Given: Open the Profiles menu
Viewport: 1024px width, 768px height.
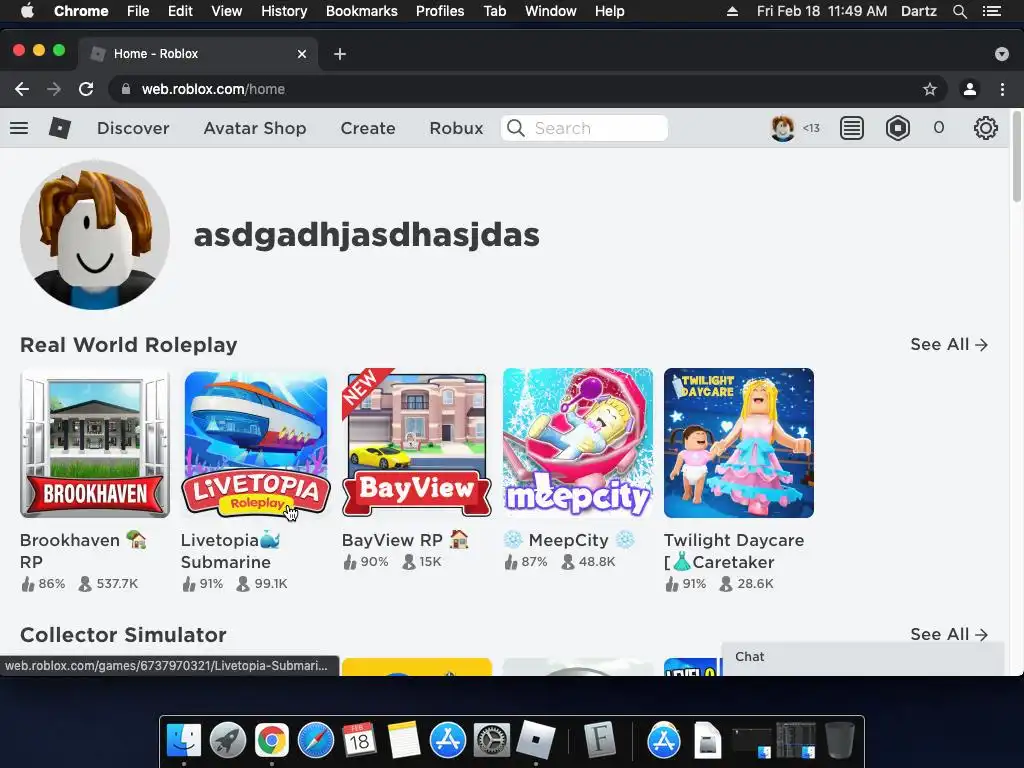Looking at the screenshot, I should tap(440, 11).
